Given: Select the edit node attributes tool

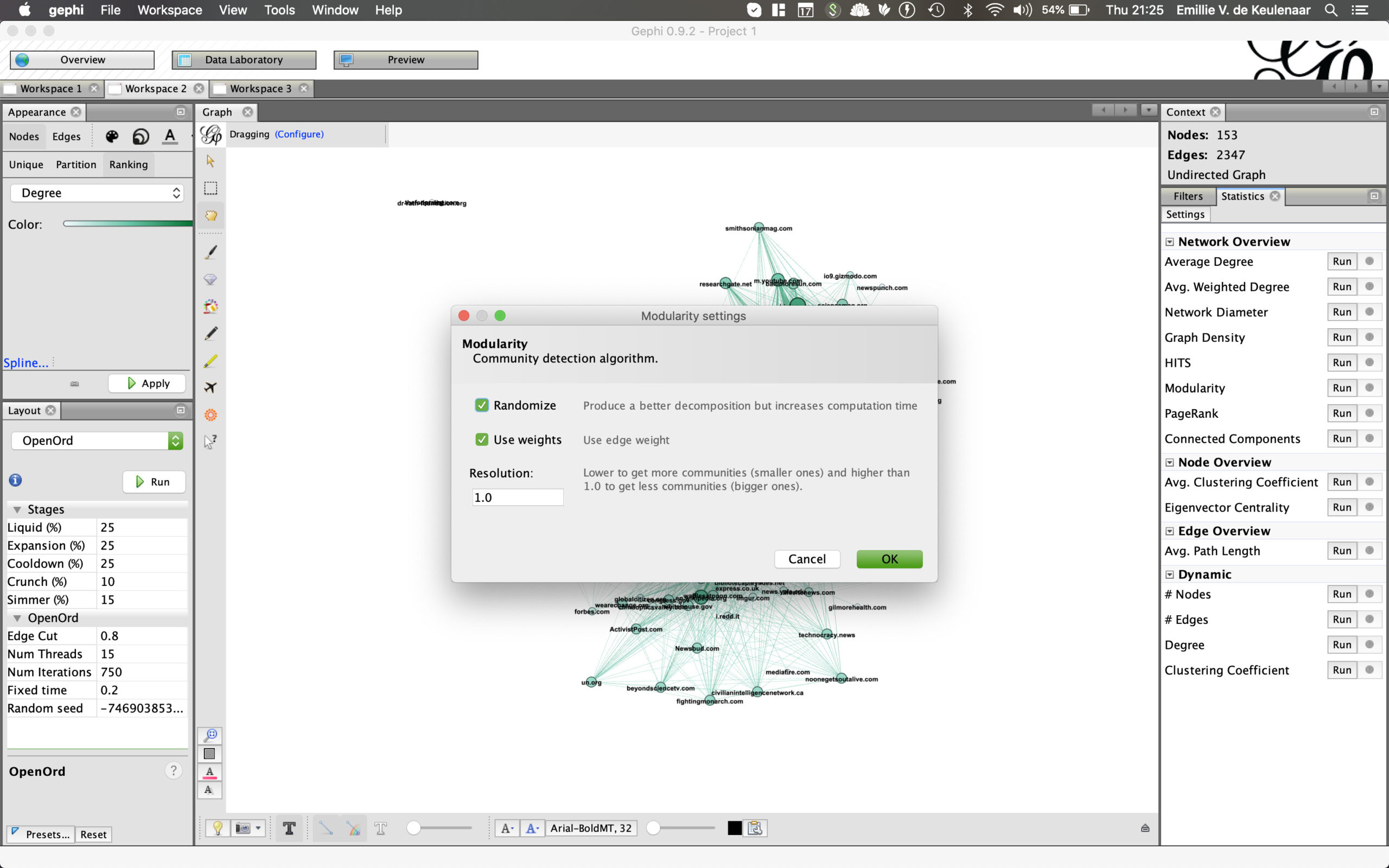Looking at the screenshot, I should pos(211,442).
